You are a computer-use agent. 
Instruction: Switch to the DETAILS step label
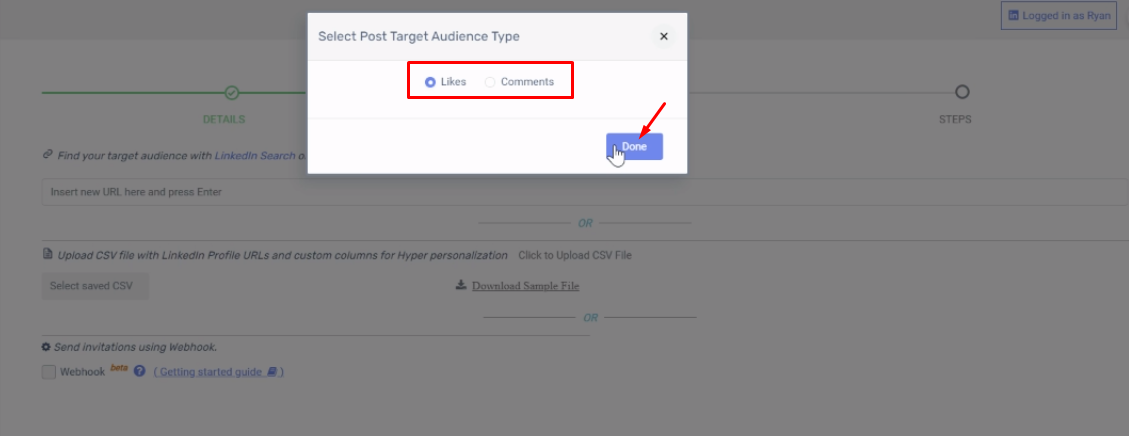click(x=224, y=119)
